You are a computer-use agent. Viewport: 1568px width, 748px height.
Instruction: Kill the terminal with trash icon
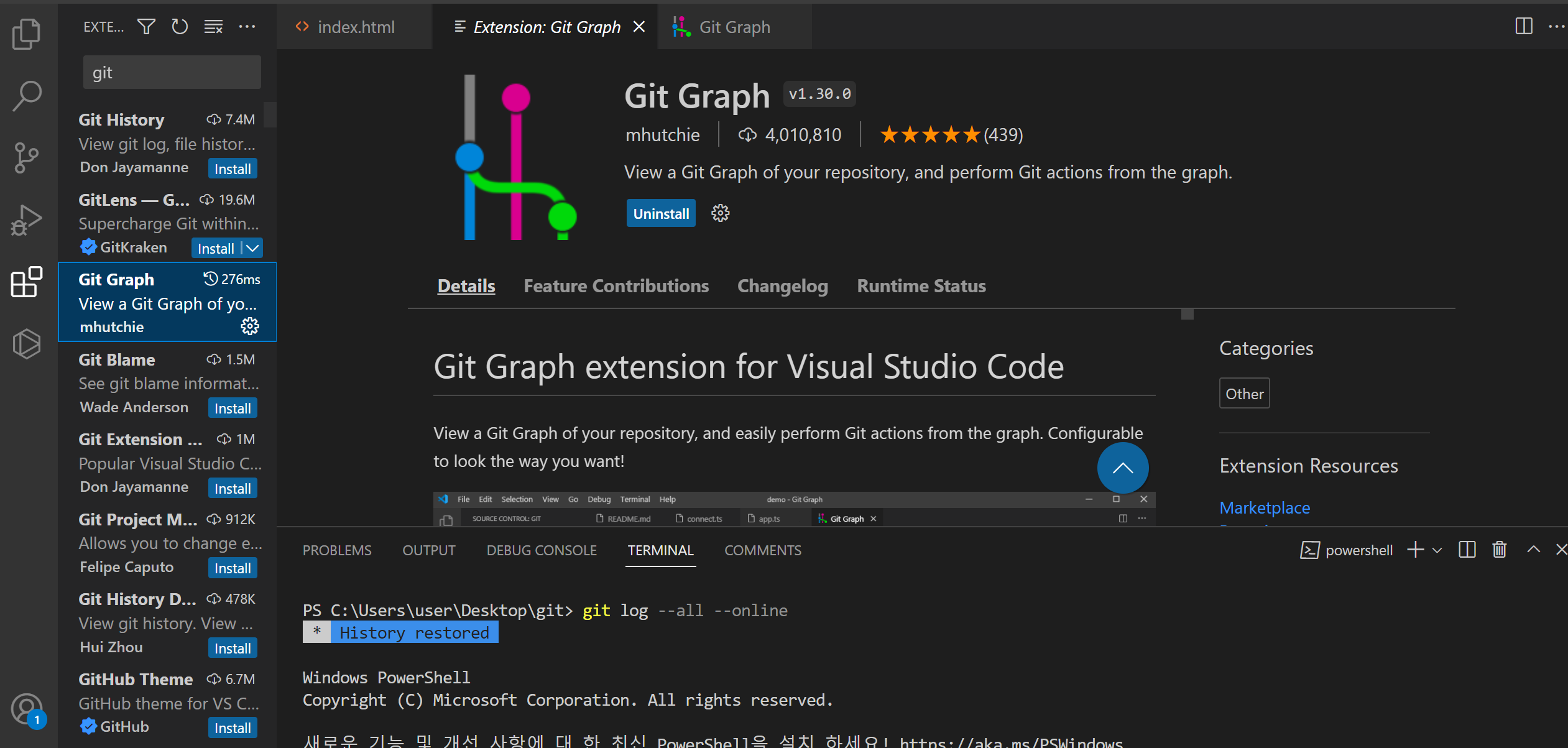1499,550
